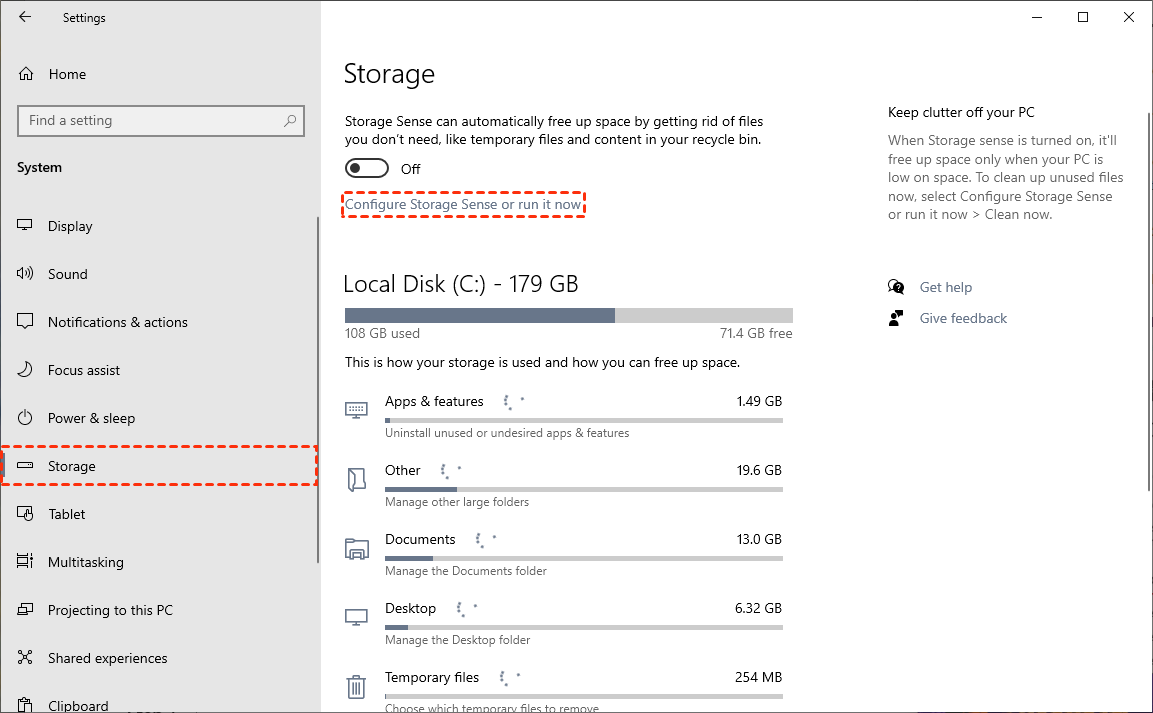
Task: Open Home via the house icon
Action: pos(27,74)
